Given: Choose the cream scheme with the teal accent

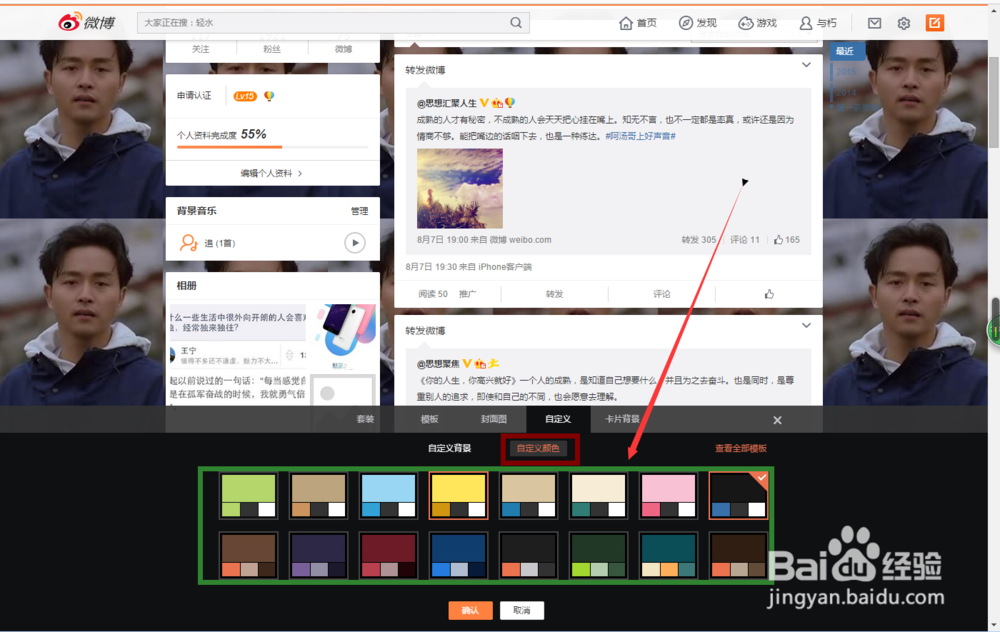Looking at the screenshot, I should (598, 496).
